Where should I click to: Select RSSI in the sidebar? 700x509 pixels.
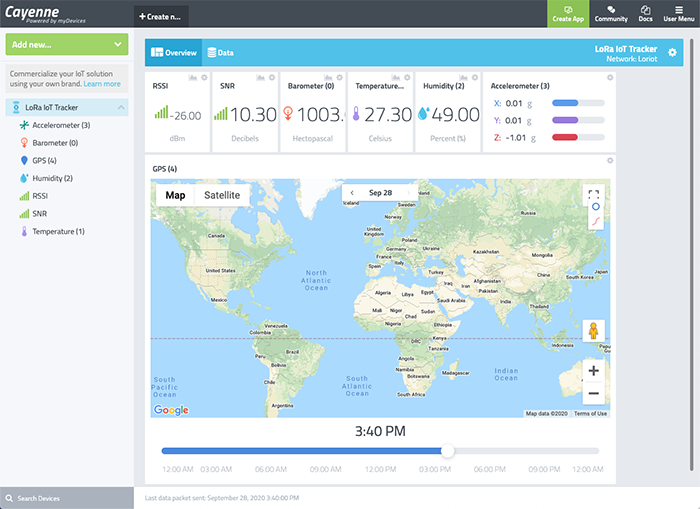coord(40,196)
